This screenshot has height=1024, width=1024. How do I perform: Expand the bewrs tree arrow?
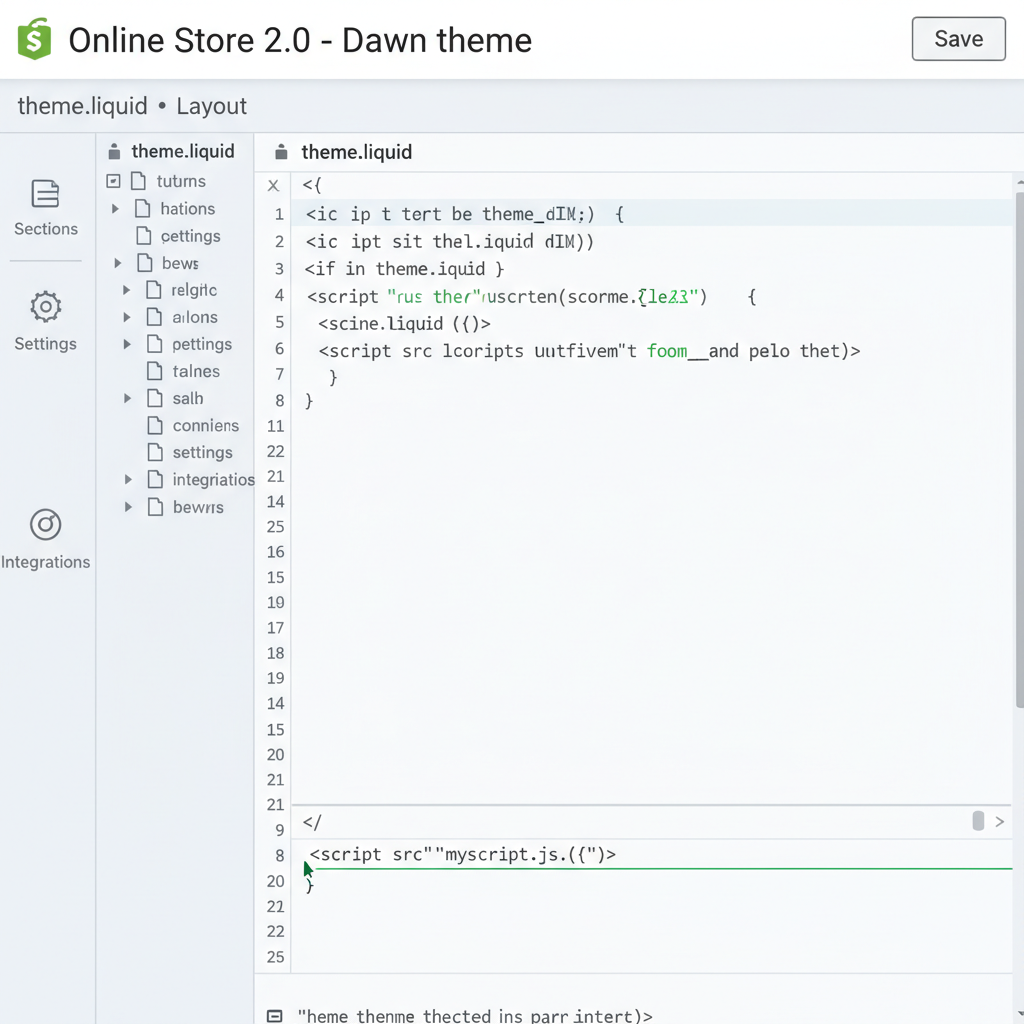pyautogui.click(x=128, y=507)
